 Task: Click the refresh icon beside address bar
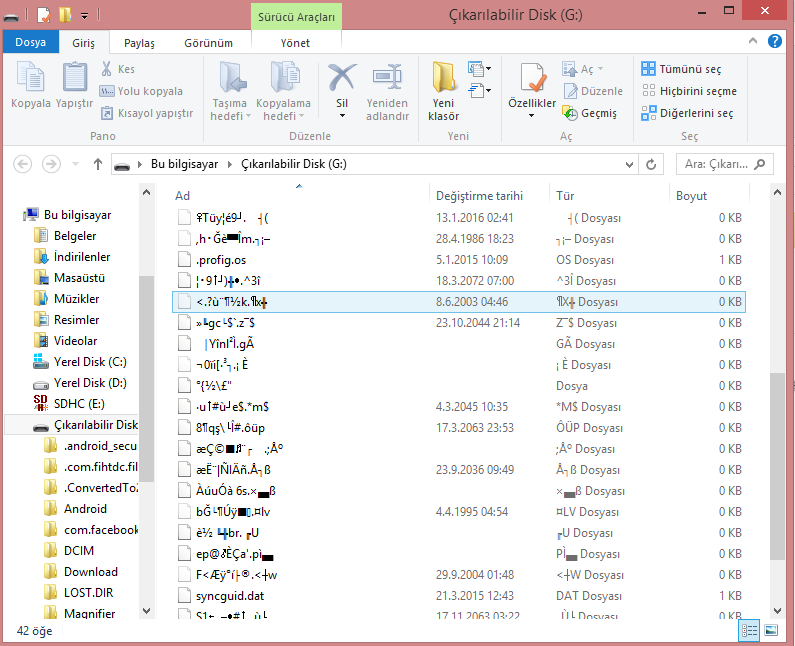tap(652, 164)
